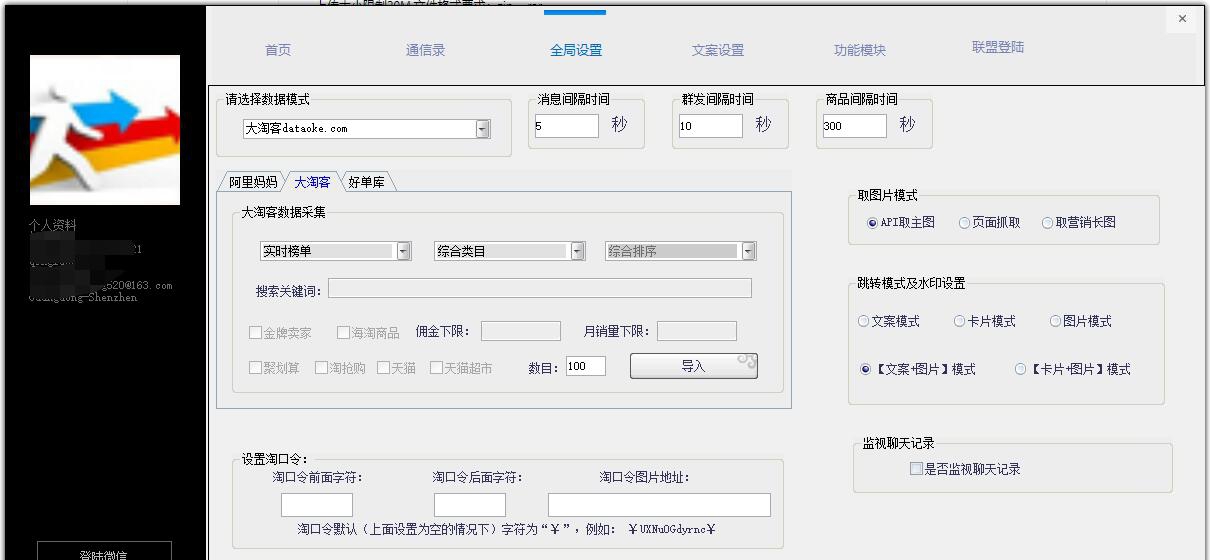Open the 好单库 sub-tab
The width and height of the screenshot is (1210, 560).
(x=366, y=182)
